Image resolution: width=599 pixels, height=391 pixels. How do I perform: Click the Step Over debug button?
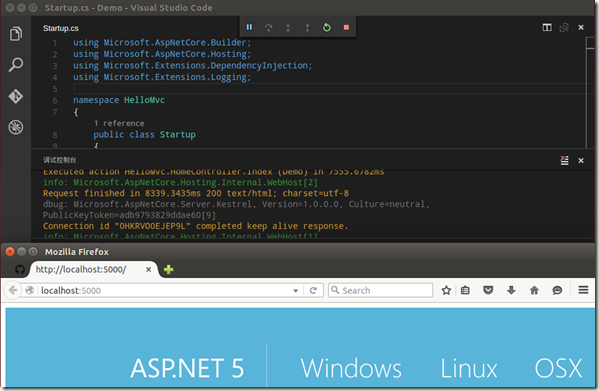click(269, 27)
